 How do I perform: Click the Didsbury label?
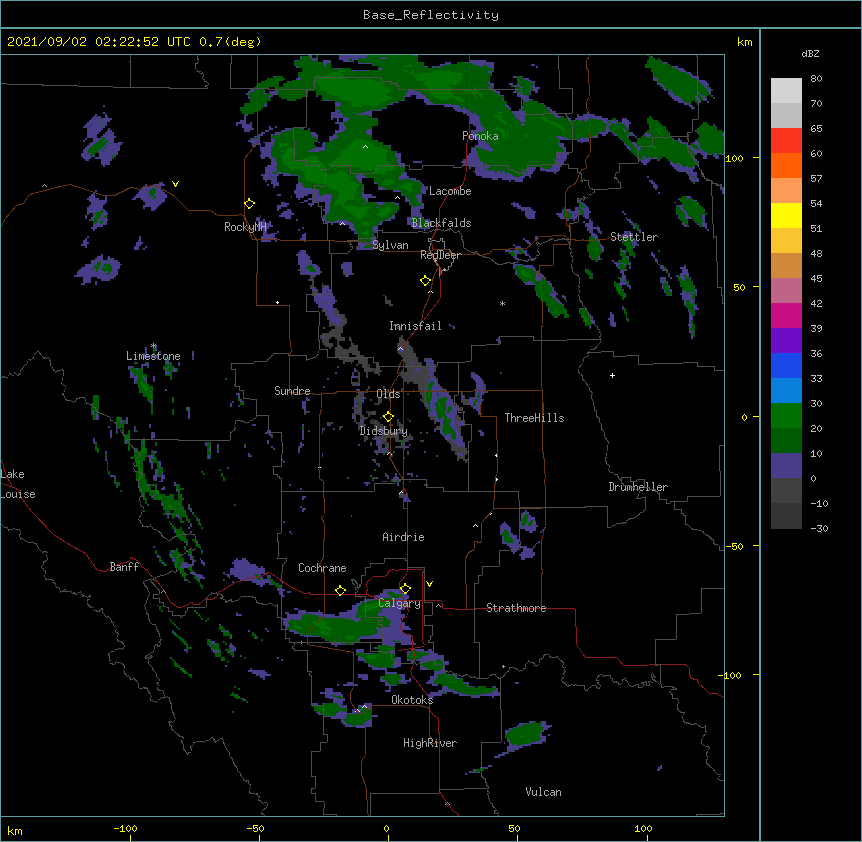point(384,431)
